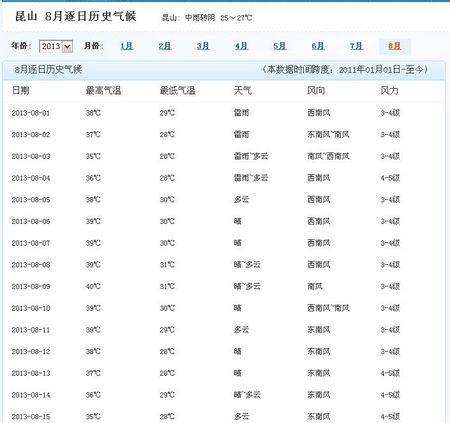Click the 多云 weather cell for 2013-08-05
Viewport: 450px width, 423px height.
pos(241,200)
